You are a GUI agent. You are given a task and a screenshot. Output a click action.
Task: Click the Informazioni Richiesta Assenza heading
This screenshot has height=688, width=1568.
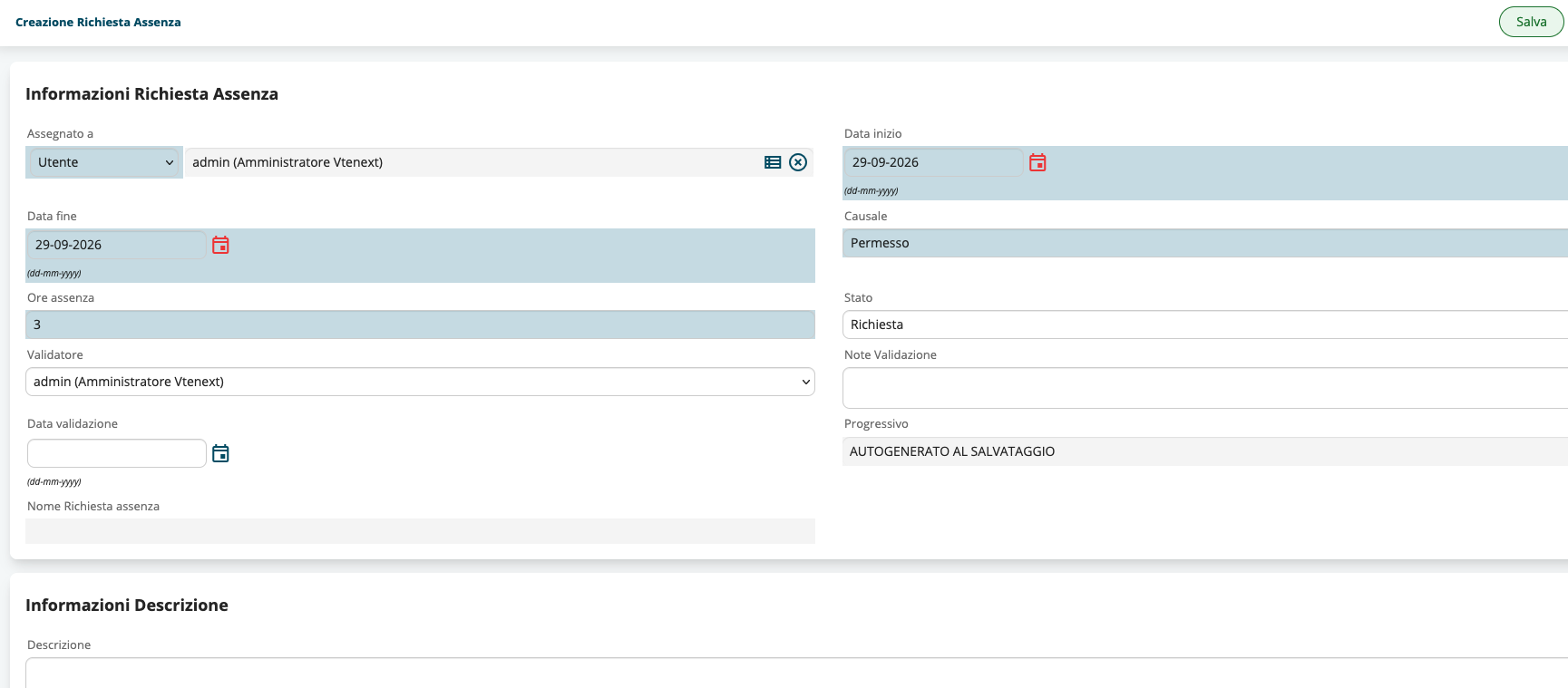(151, 94)
